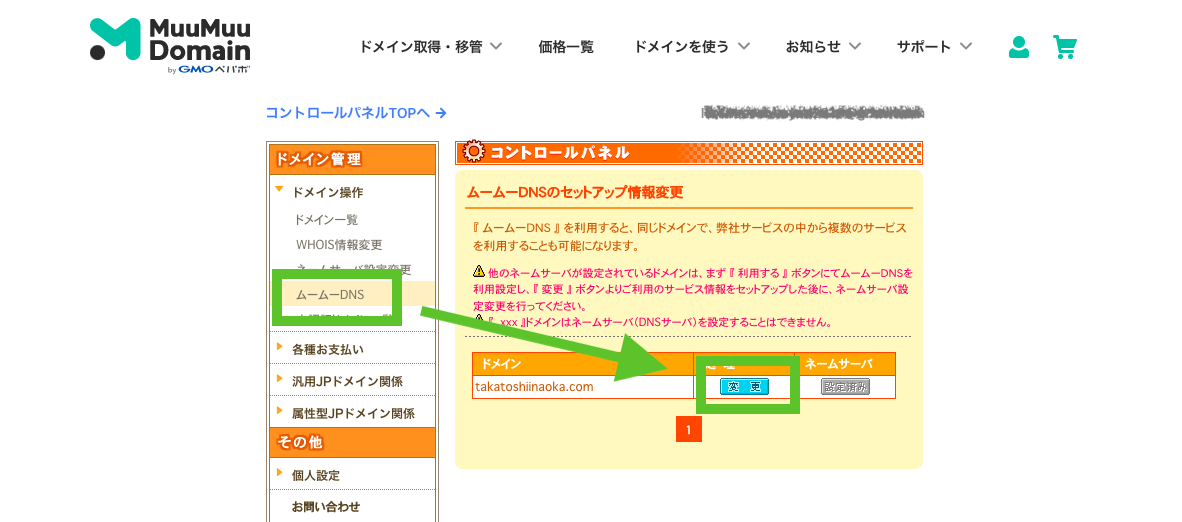Open お問い合わせ in sidebar

(x=326, y=506)
